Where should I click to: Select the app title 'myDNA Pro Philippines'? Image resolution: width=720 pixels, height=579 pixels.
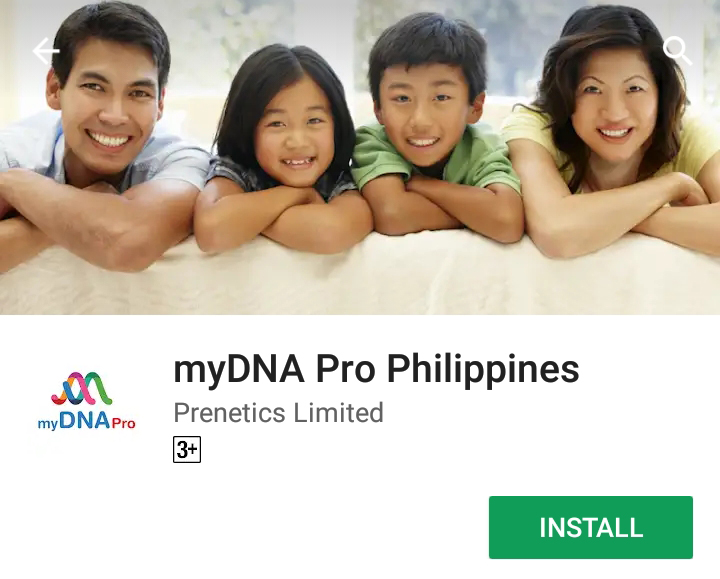click(x=376, y=370)
